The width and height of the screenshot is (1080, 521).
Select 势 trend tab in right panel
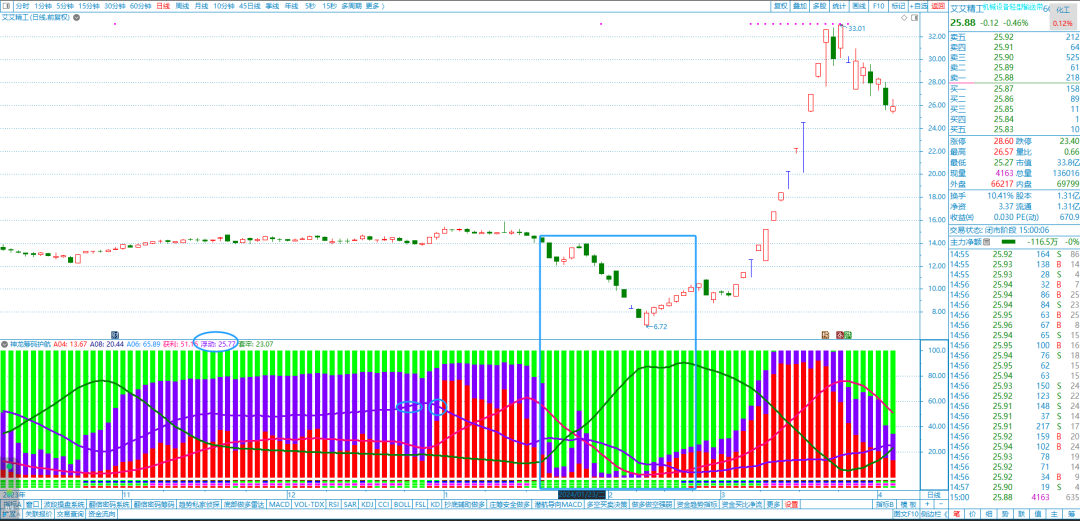pos(1005,513)
